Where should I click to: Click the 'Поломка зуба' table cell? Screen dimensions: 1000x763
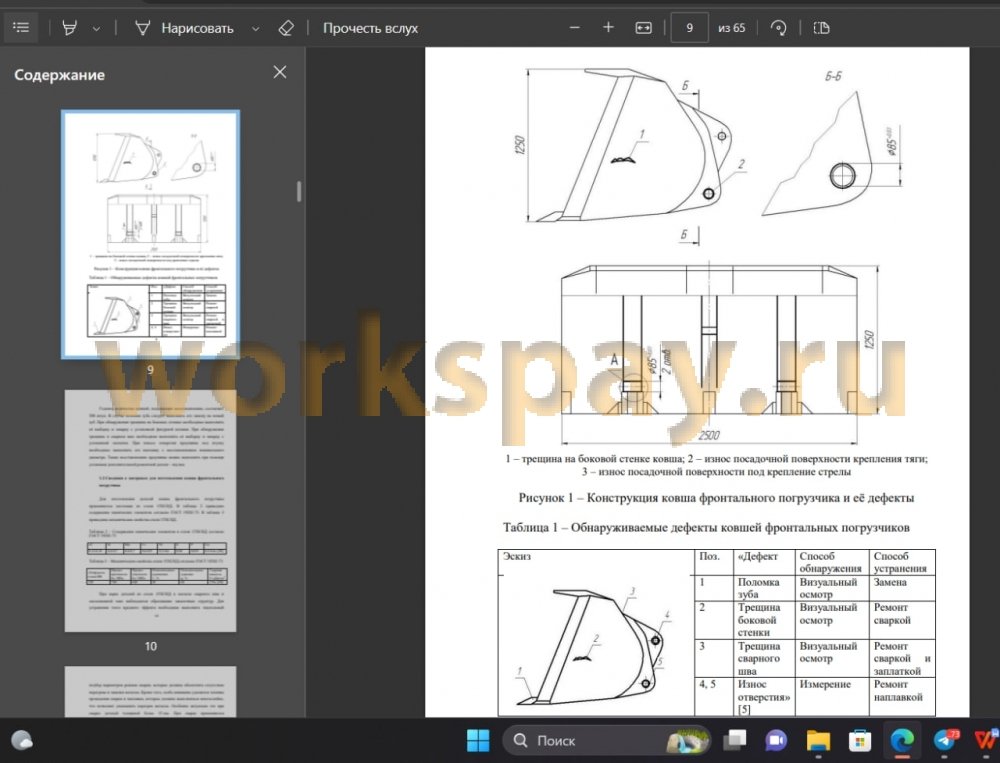tap(763, 588)
